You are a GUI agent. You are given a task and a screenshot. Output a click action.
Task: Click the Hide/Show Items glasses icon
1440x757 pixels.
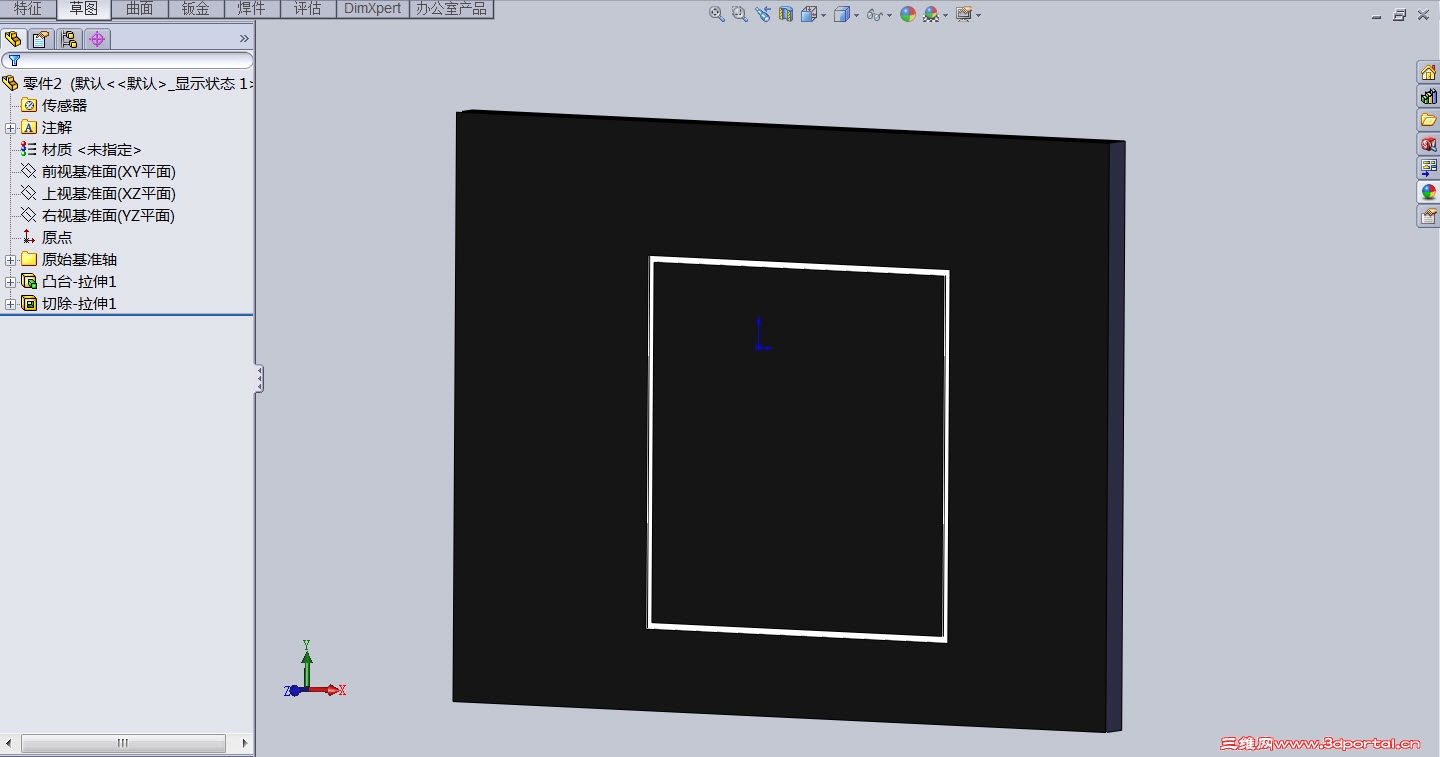pyautogui.click(x=875, y=14)
